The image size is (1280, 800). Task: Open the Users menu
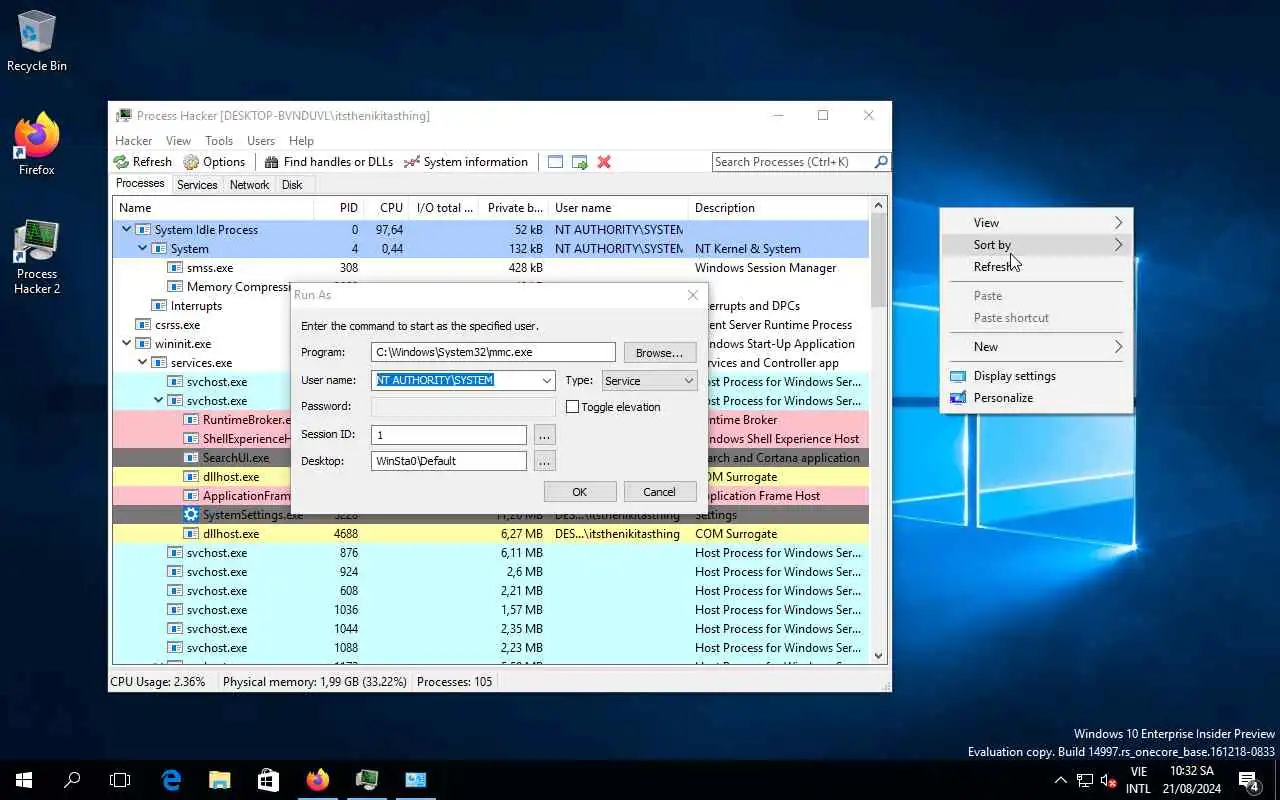pyautogui.click(x=261, y=141)
